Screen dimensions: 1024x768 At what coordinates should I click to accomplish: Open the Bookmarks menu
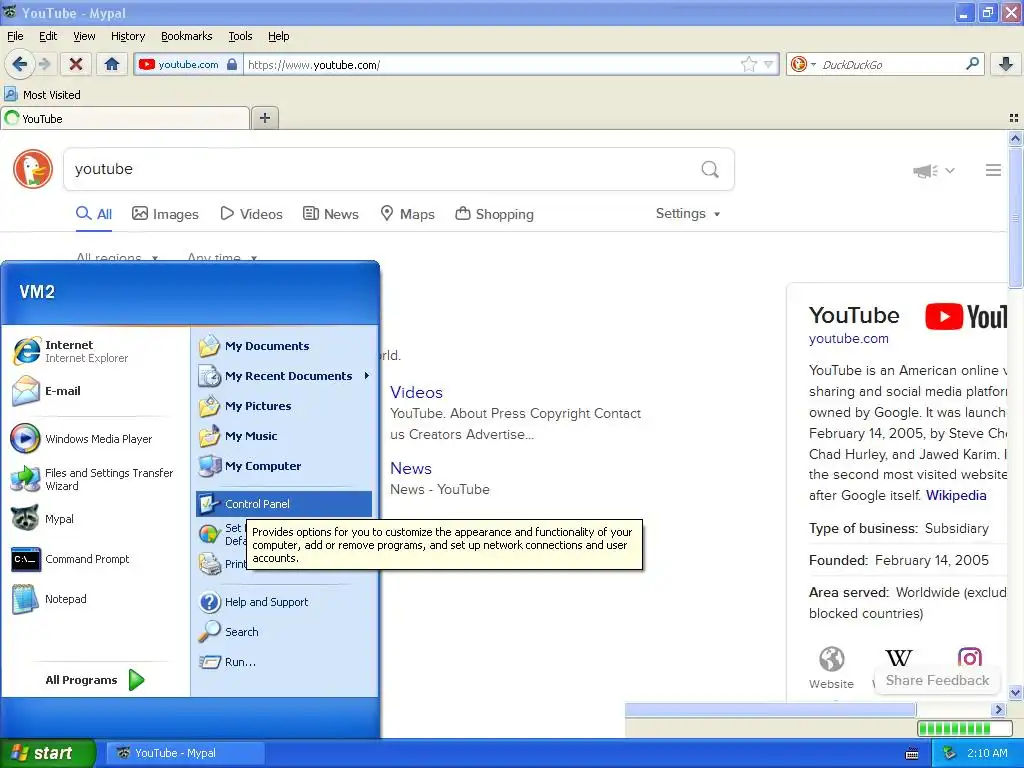pyautogui.click(x=186, y=36)
